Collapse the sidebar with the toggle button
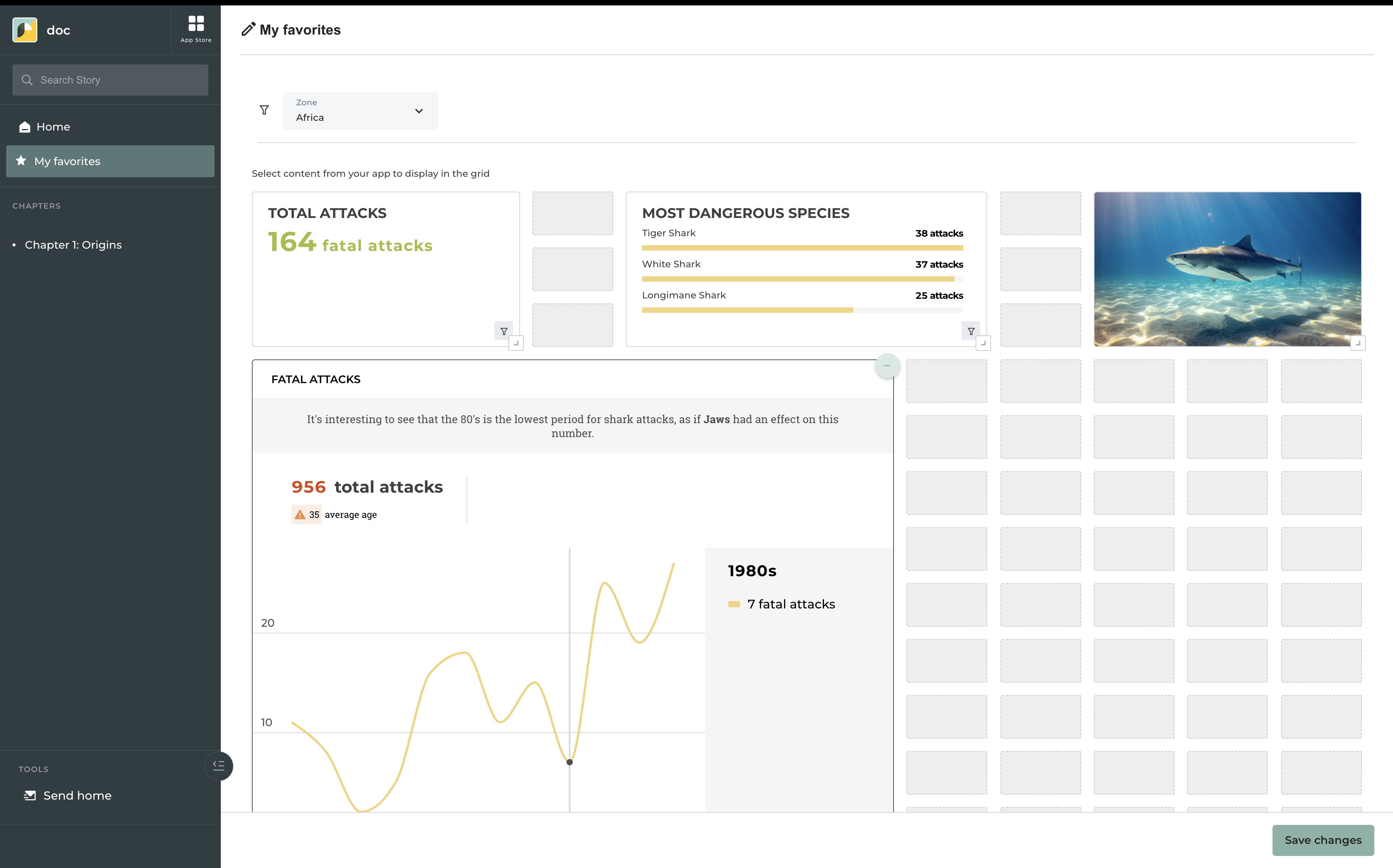The width and height of the screenshot is (1393, 868). [x=218, y=766]
